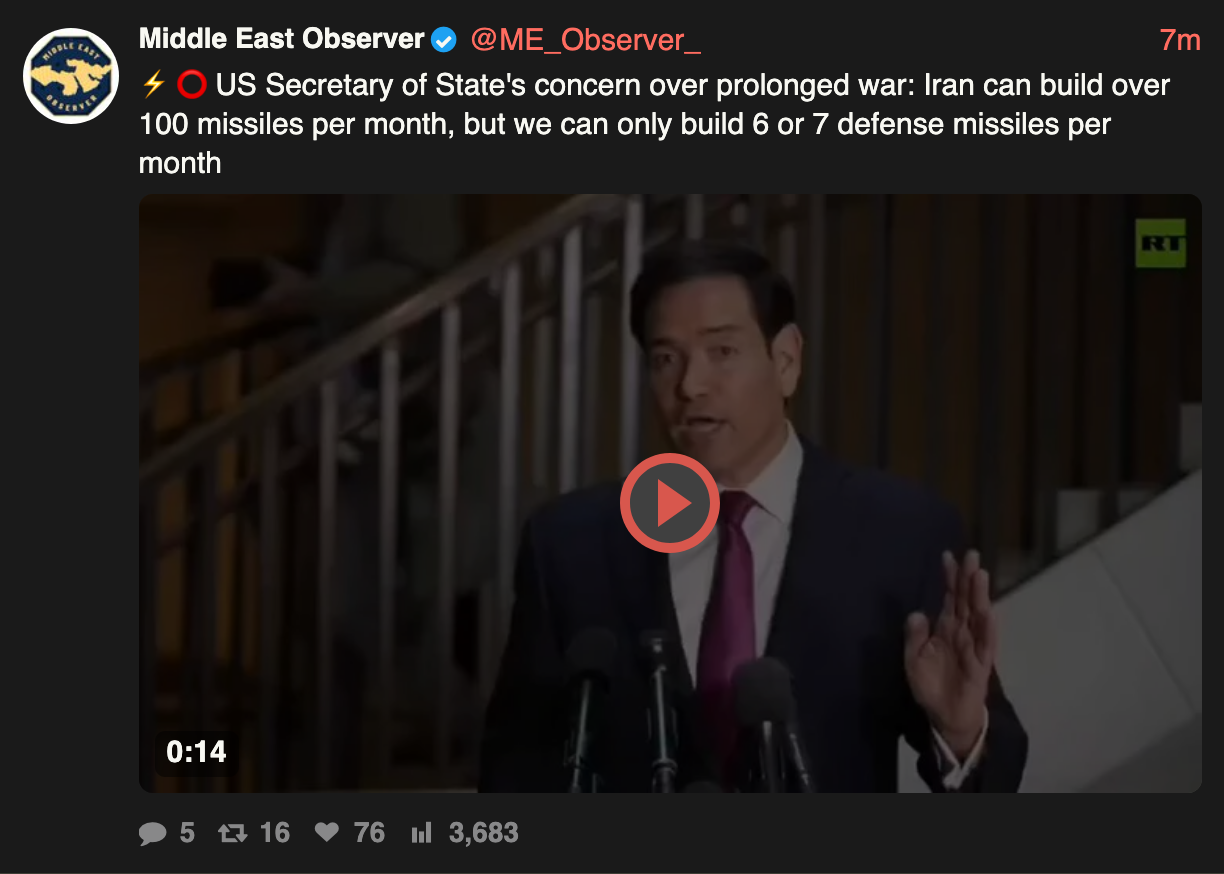Click the blue verified badge
The height and width of the screenshot is (874, 1224).
(x=444, y=40)
